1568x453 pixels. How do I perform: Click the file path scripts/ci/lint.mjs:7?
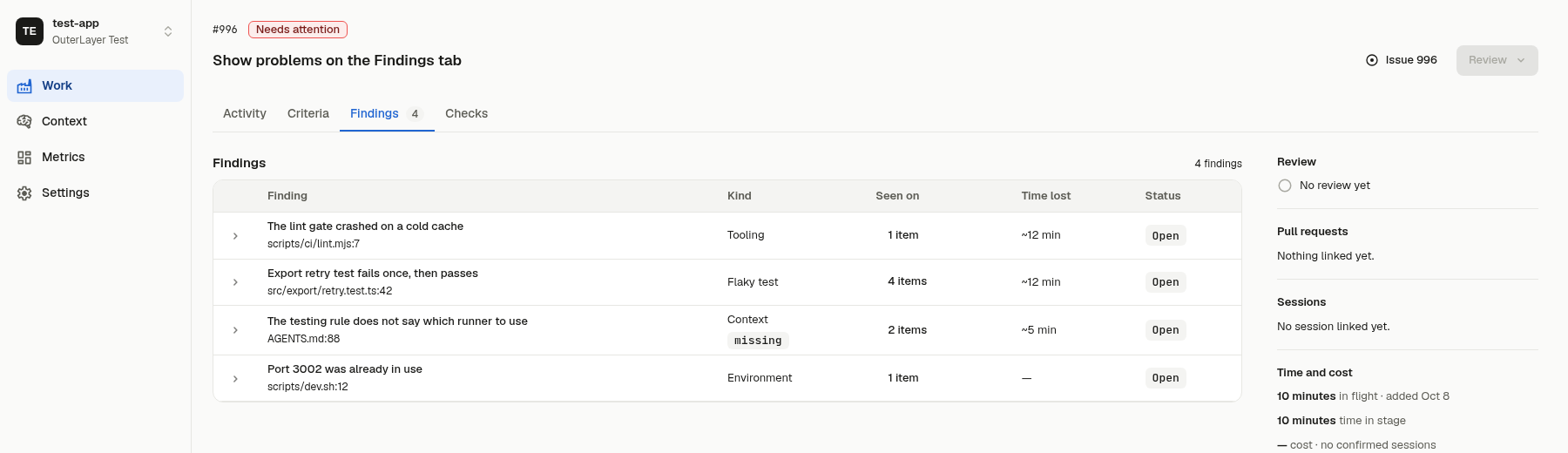point(314,244)
